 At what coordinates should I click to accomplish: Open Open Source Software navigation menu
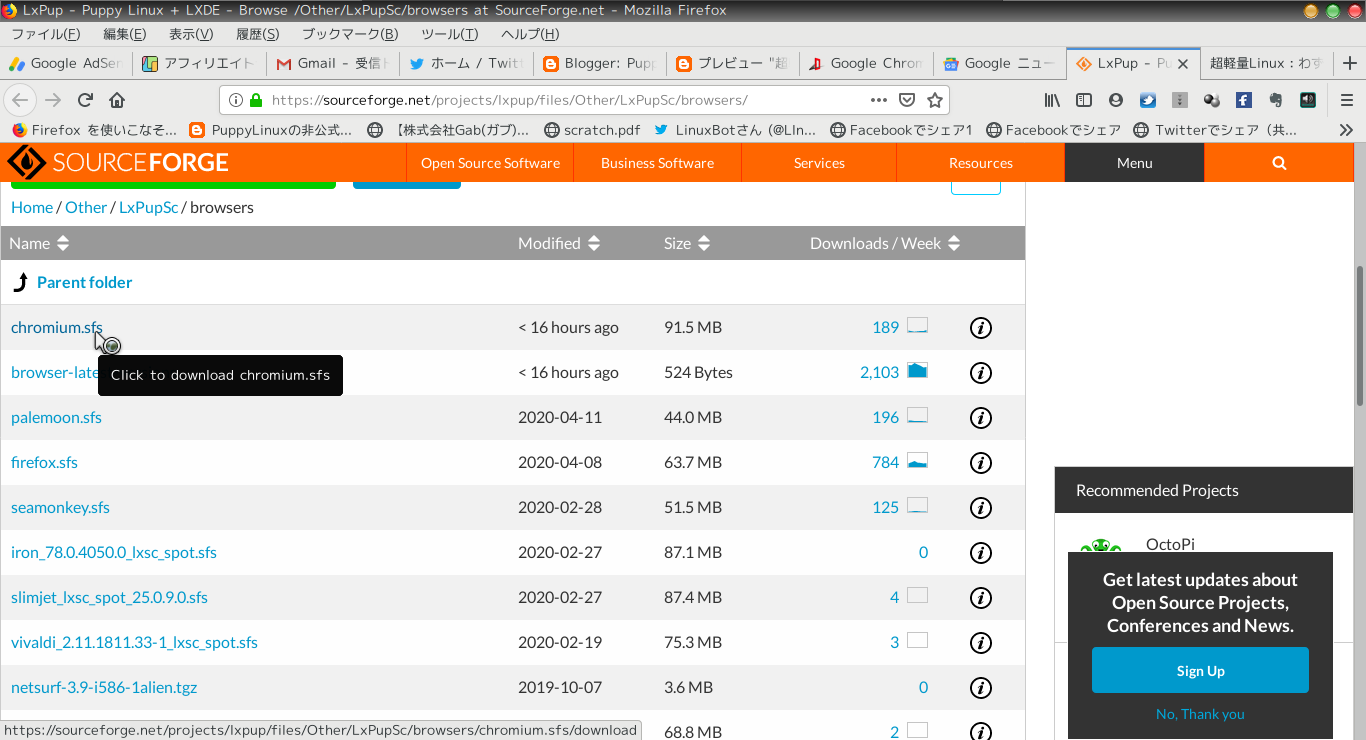[x=490, y=163]
